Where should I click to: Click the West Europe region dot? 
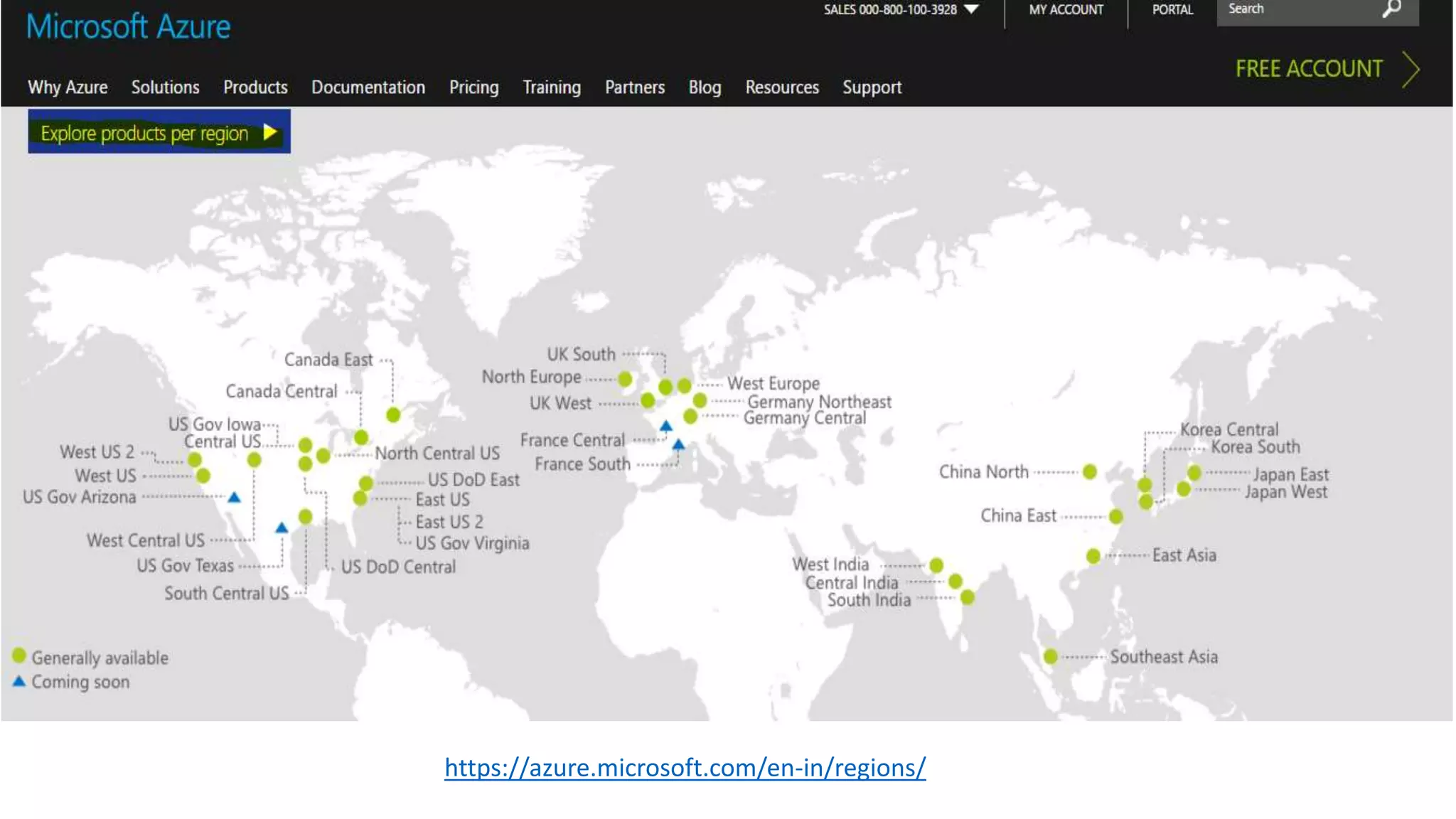(x=684, y=386)
